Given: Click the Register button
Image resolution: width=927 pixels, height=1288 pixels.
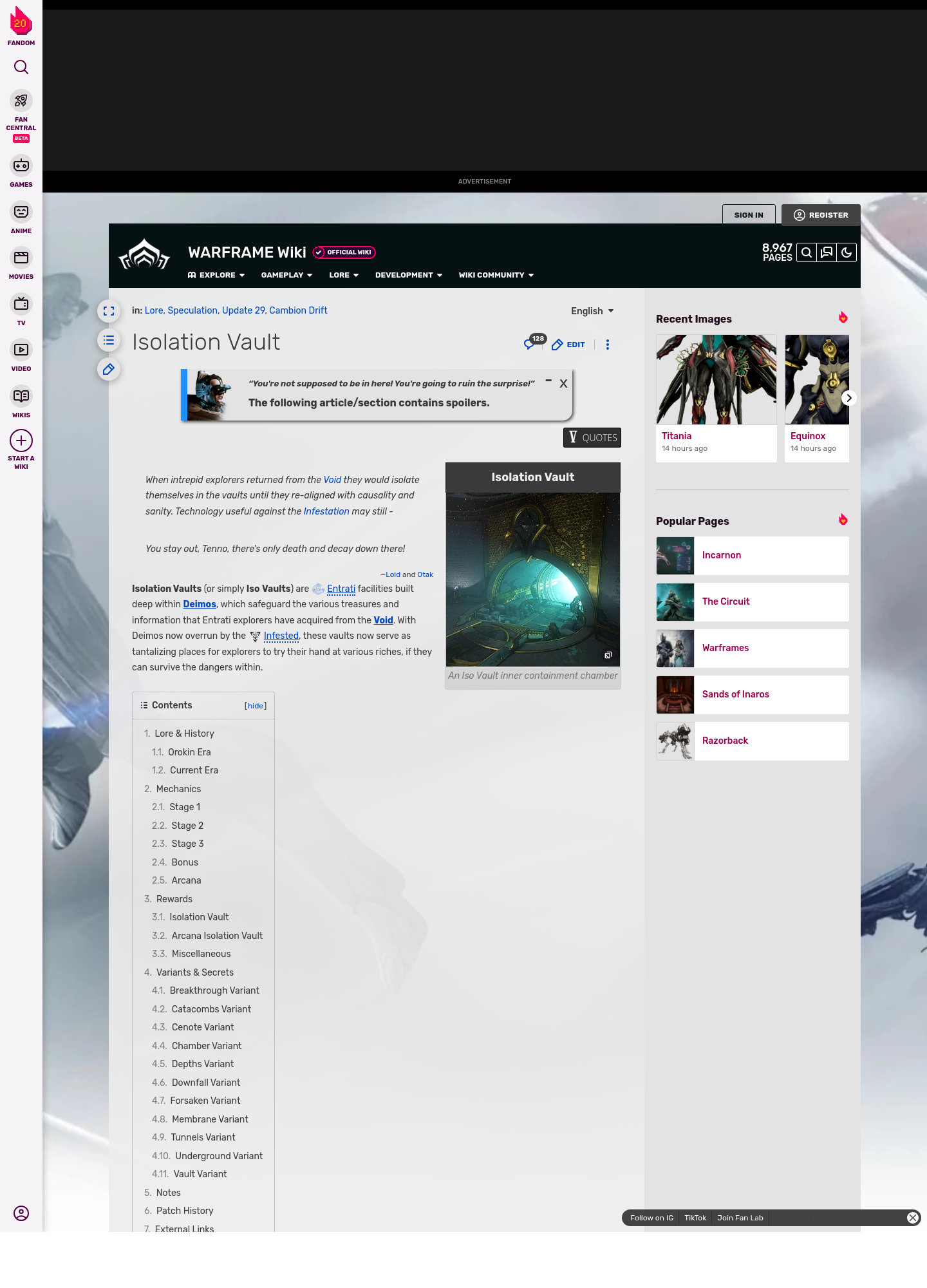Looking at the screenshot, I should 821,215.
